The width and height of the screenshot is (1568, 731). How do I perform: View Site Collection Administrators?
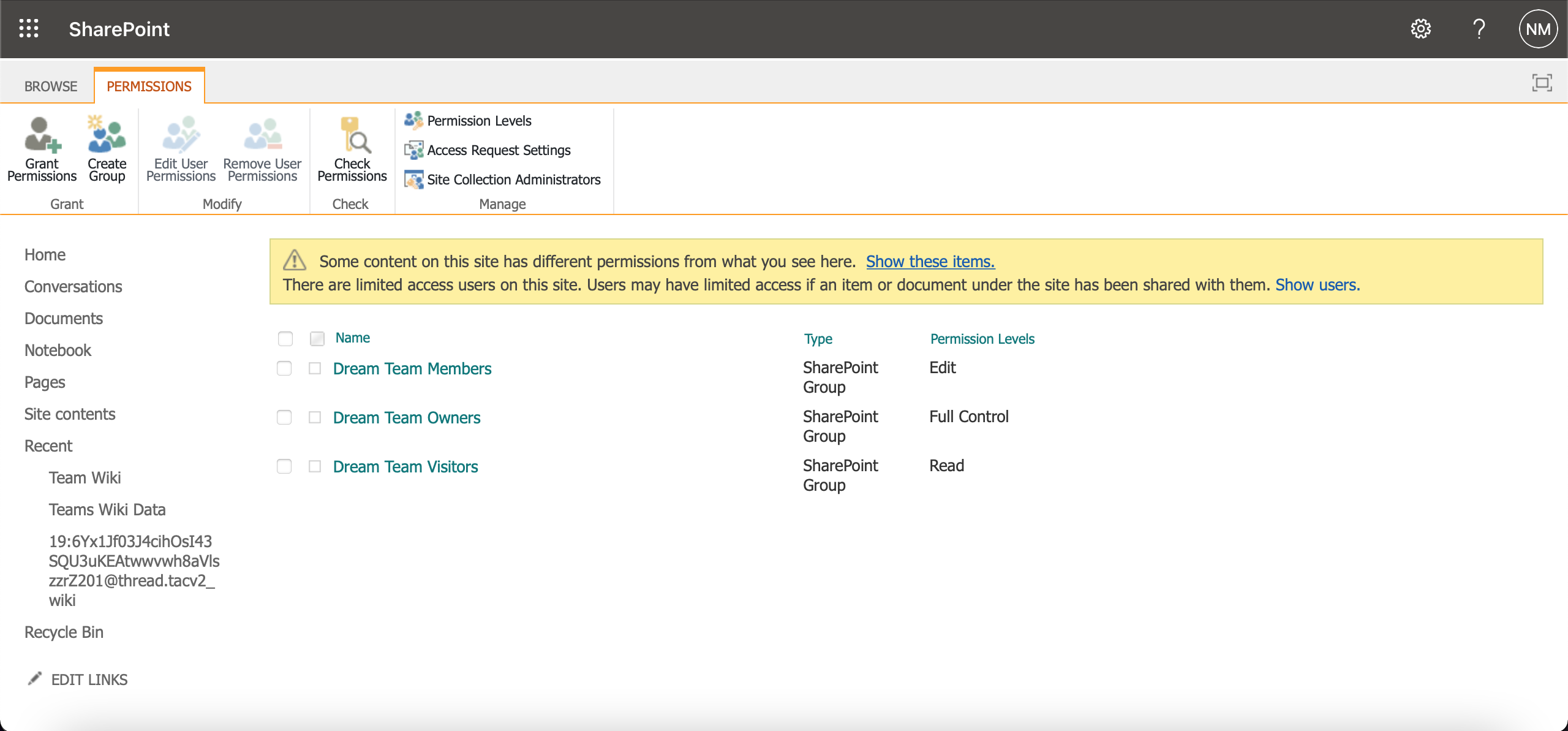[x=514, y=179]
